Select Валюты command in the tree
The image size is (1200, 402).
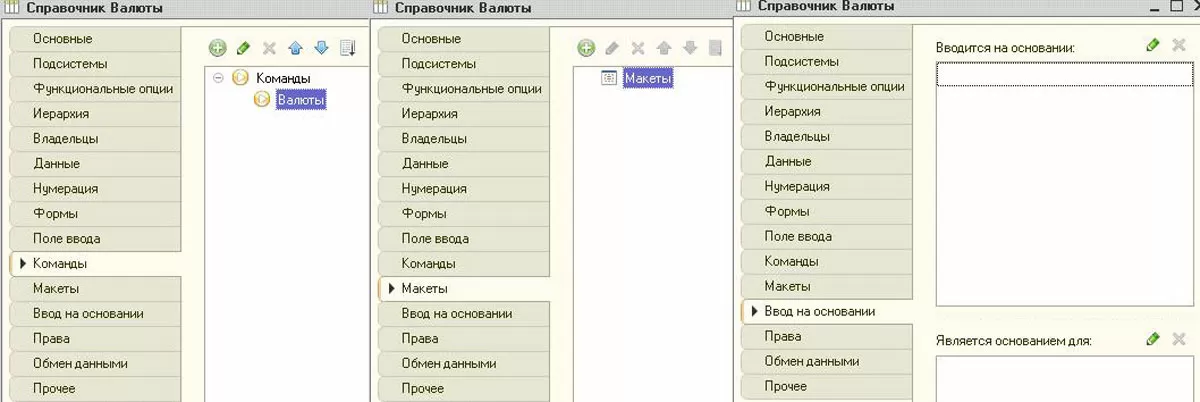coord(300,99)
